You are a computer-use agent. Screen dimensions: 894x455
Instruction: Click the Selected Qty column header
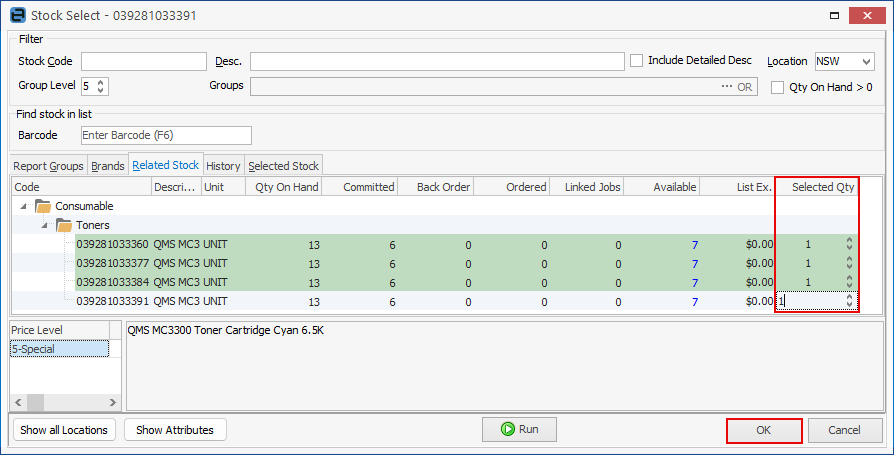coord(816,187)
